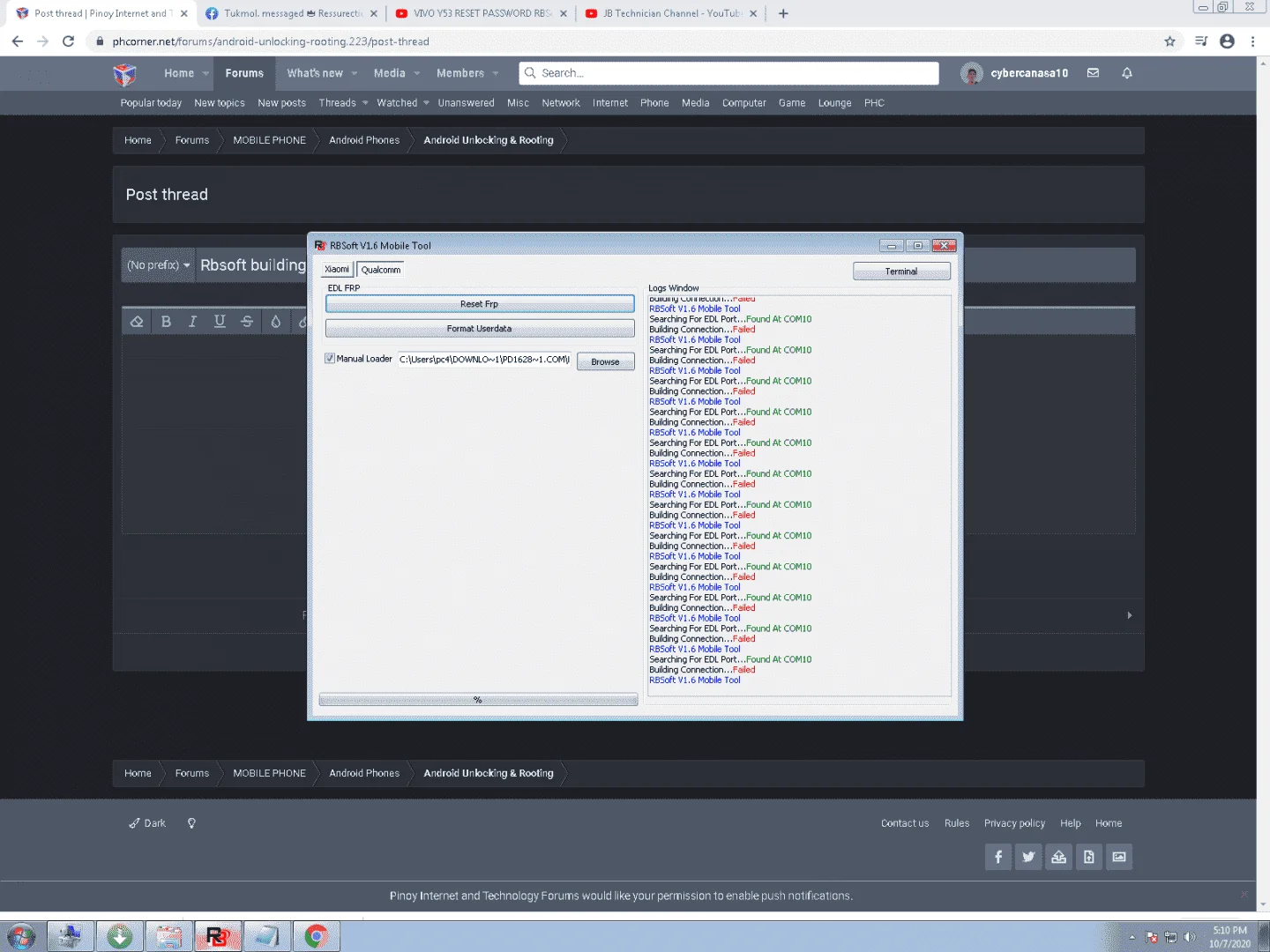Open the RBSoft app from taskbar
The width and height of the screenshot is (1270, 952).
coord(217,936)
